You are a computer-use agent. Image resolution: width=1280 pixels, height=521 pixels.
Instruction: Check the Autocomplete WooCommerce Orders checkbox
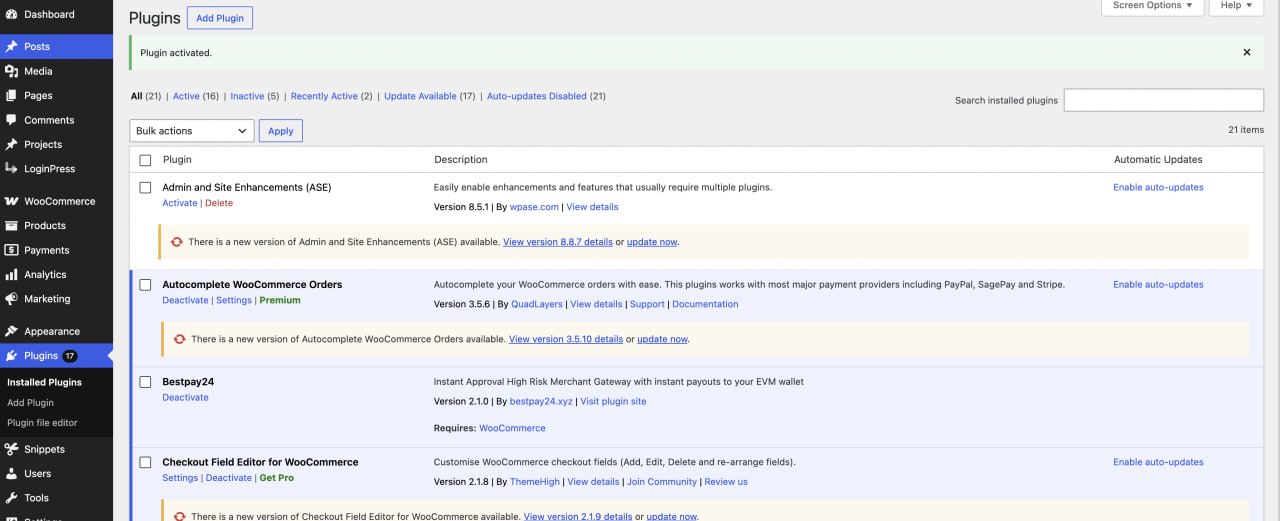145,285
